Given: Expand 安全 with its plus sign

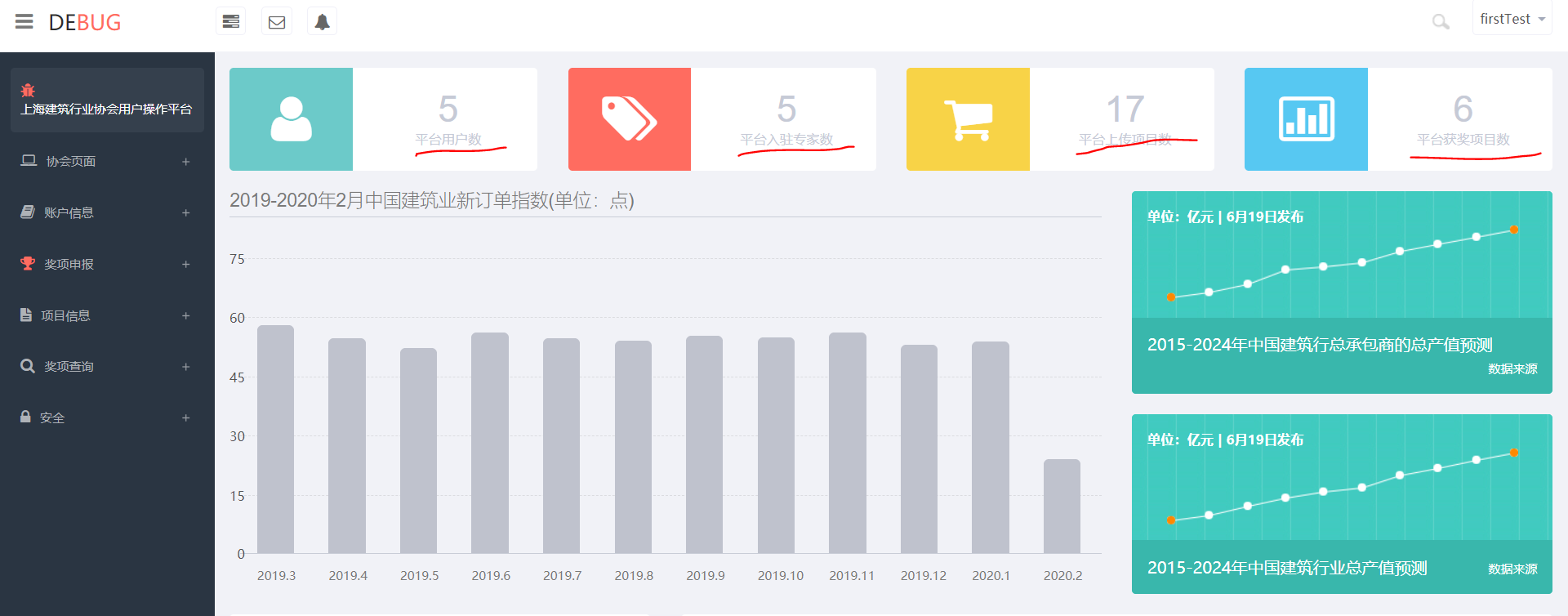Looking at the screenshot, I should pyautogui.click(x=186, y=418).
